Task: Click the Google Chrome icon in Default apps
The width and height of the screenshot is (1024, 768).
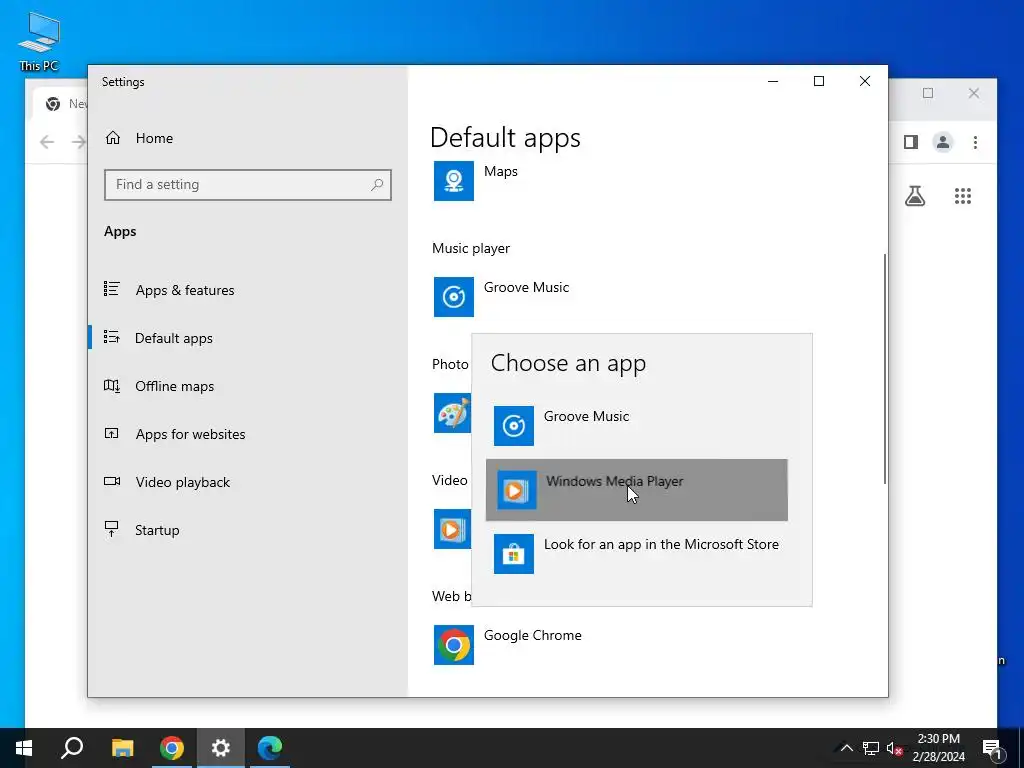Action: pyautogui.click(x=454, y=645)
